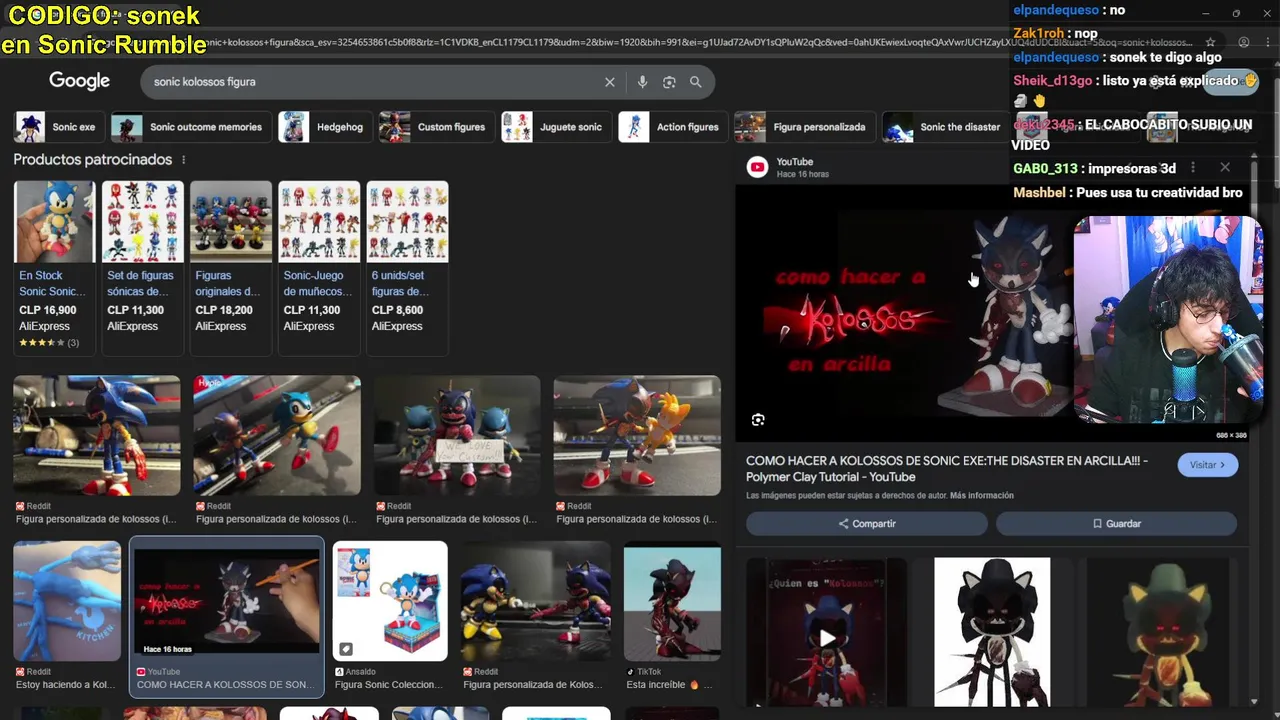Select the Action figures chip
The height and width of the screenshot is (720, 1280).
point(672,127)
